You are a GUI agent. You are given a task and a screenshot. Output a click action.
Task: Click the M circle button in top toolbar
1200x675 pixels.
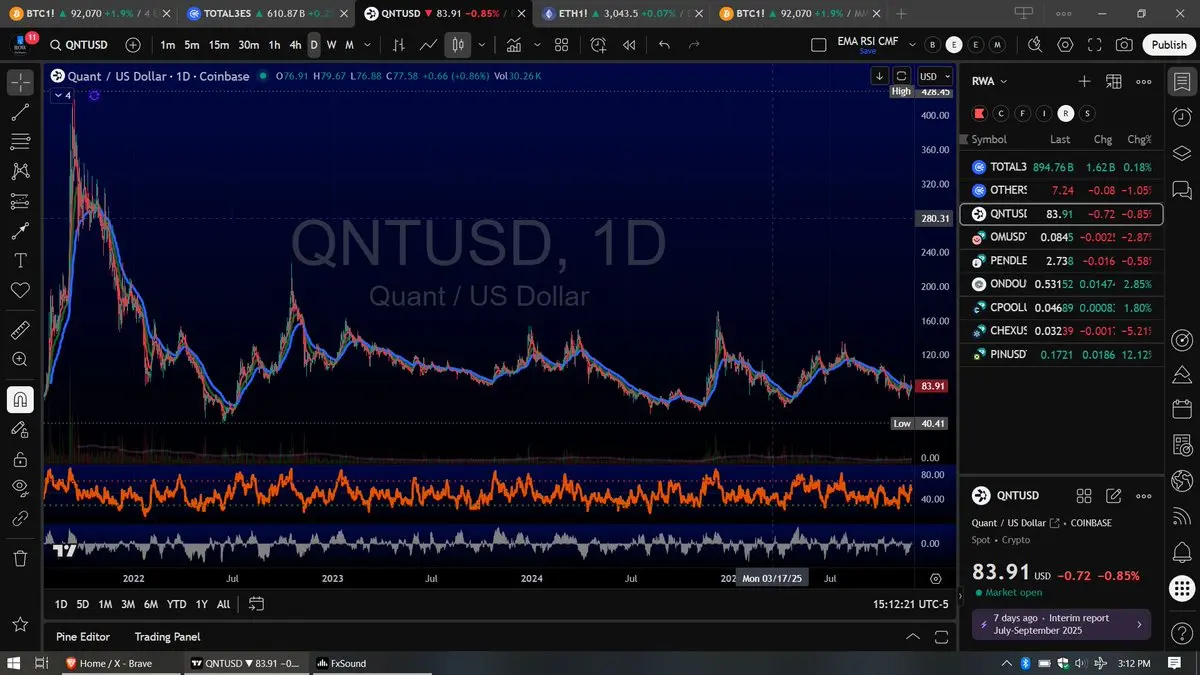coord(997,45)
